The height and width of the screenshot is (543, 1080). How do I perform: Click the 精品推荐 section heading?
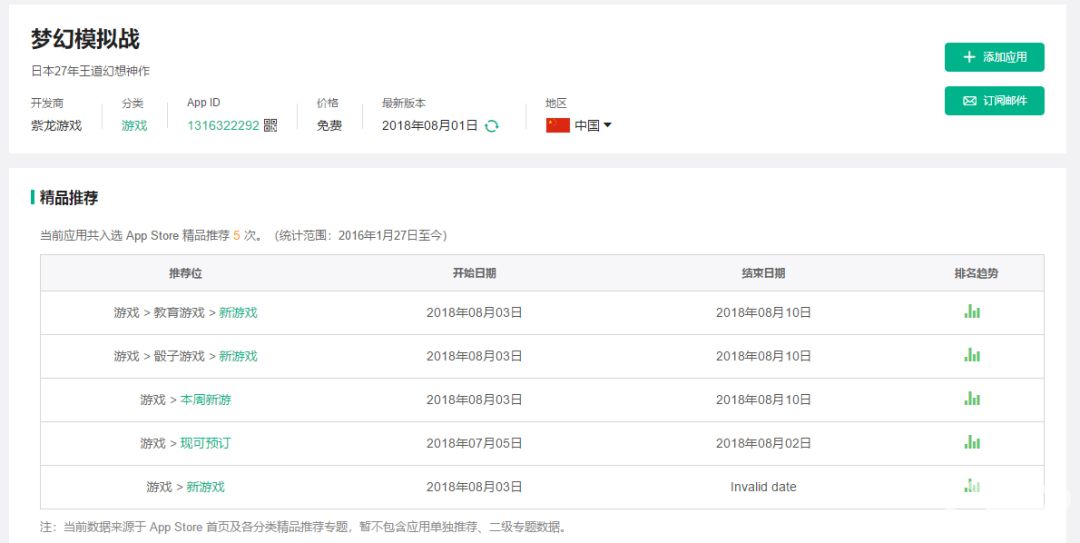tap(69, 198)
